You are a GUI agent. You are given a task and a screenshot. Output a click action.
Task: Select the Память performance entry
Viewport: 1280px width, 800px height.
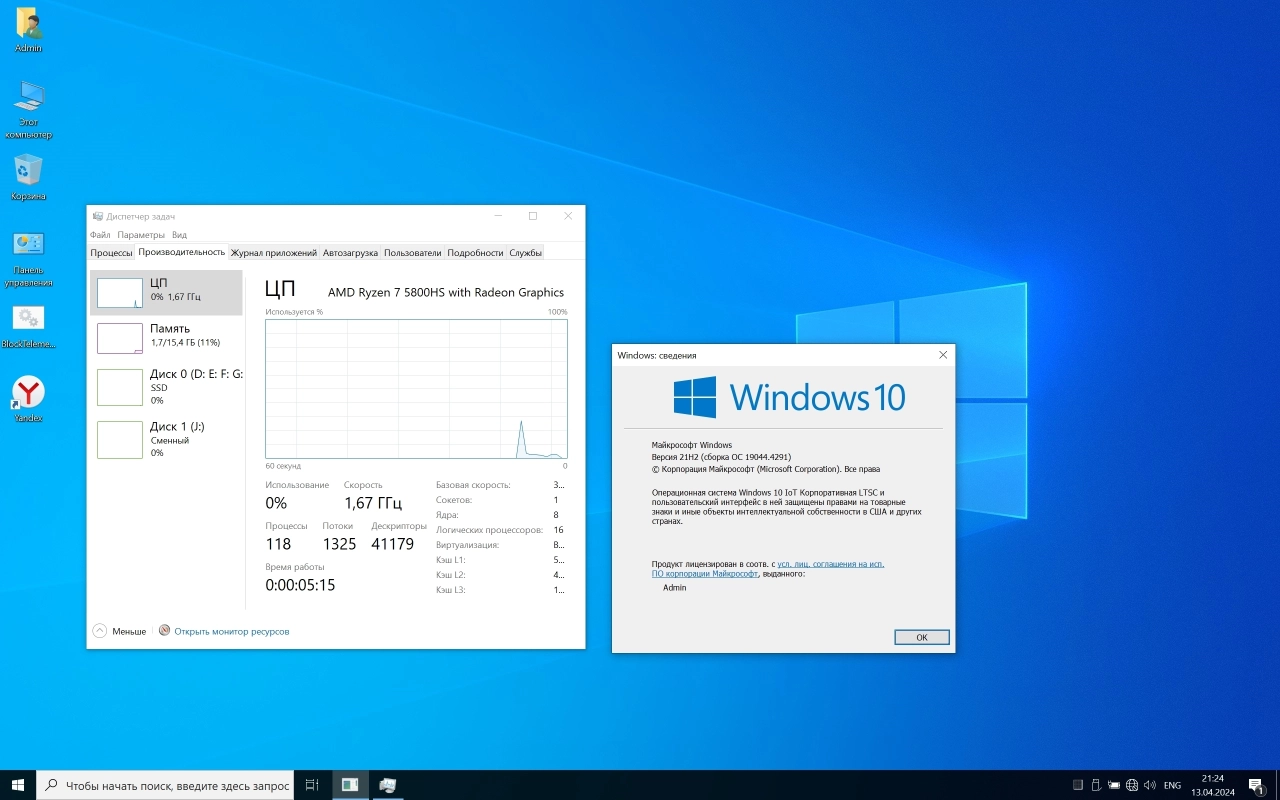click(x=166, y=338)
